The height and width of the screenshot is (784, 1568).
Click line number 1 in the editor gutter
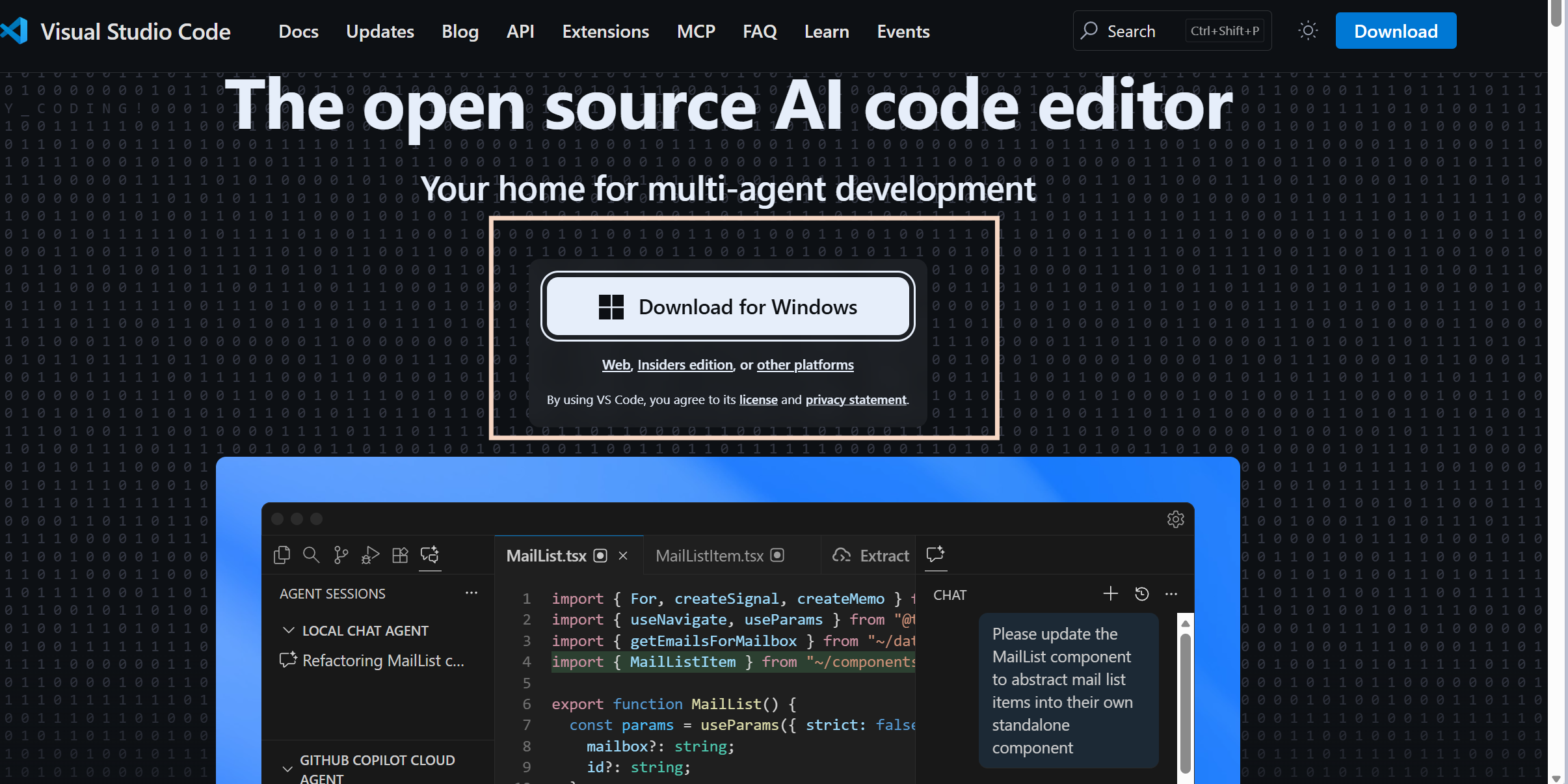click(x=526, y=598)
